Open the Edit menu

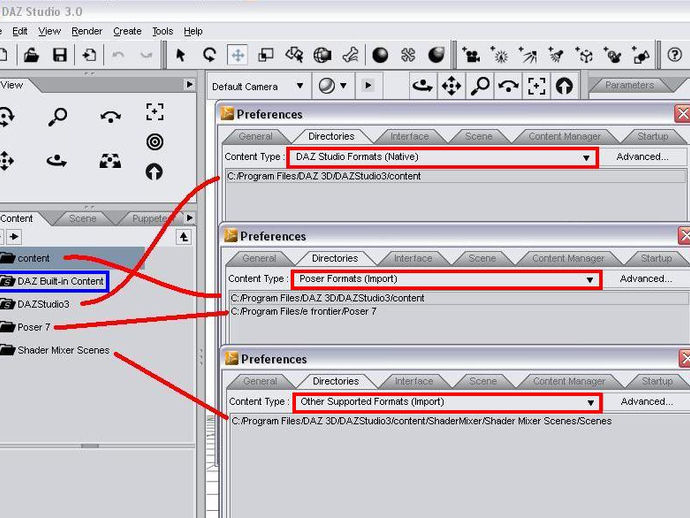click(x=20, y=31)
